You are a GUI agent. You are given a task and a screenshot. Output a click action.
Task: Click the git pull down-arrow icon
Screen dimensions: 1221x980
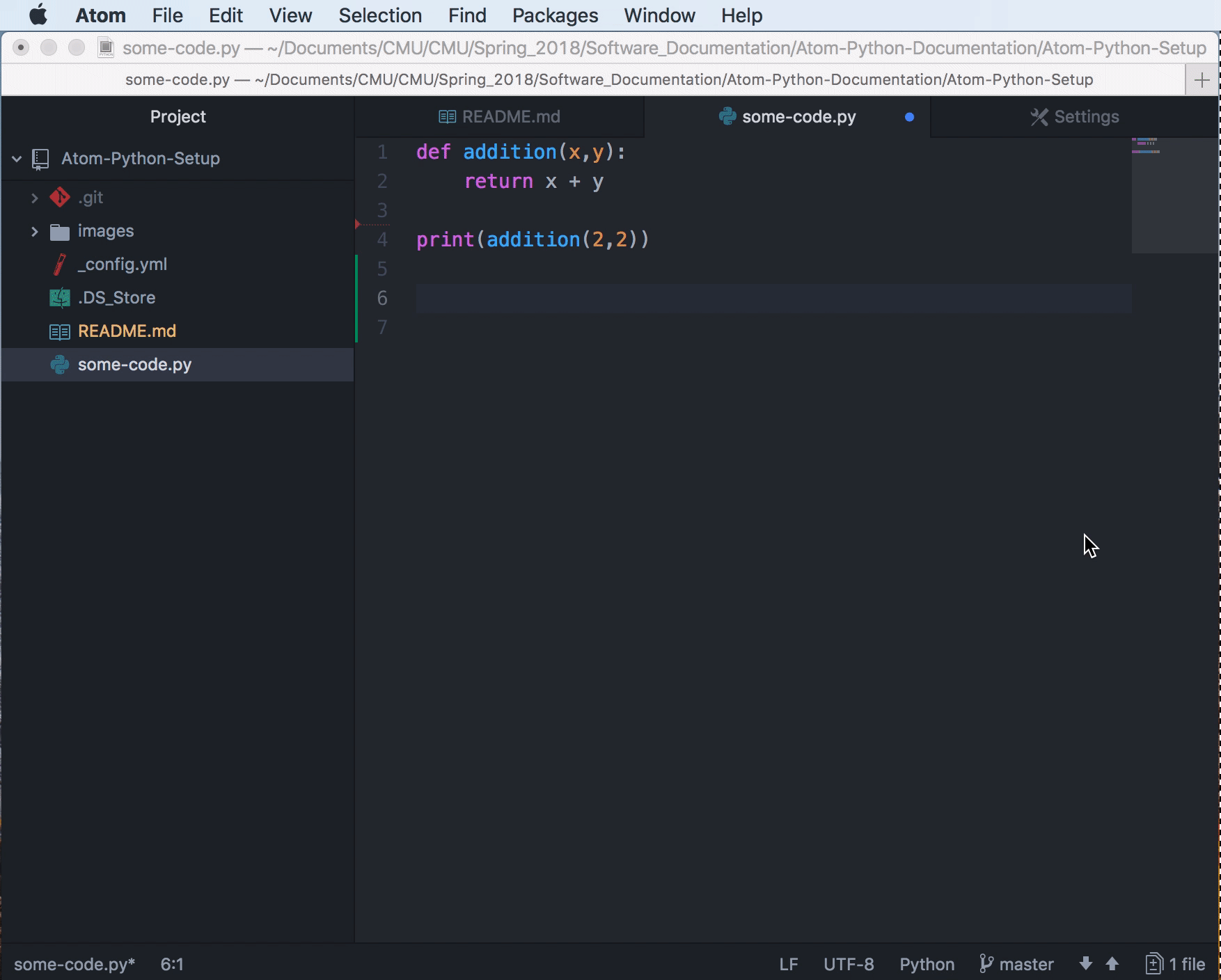pyautogui.click(x=1085, y=964)
